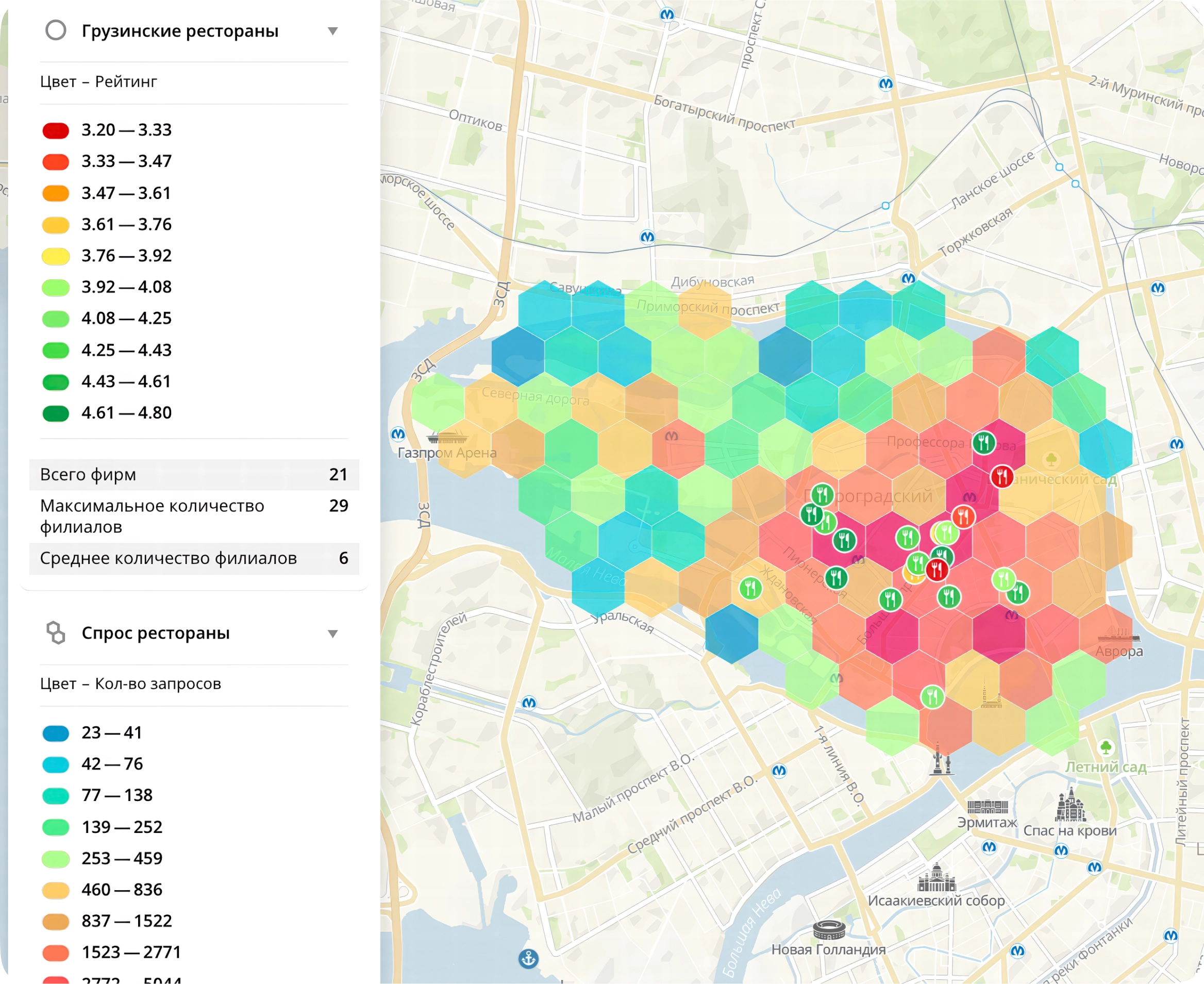Select the dark green 4.61 — 4.80 swatch

(56, 413)
